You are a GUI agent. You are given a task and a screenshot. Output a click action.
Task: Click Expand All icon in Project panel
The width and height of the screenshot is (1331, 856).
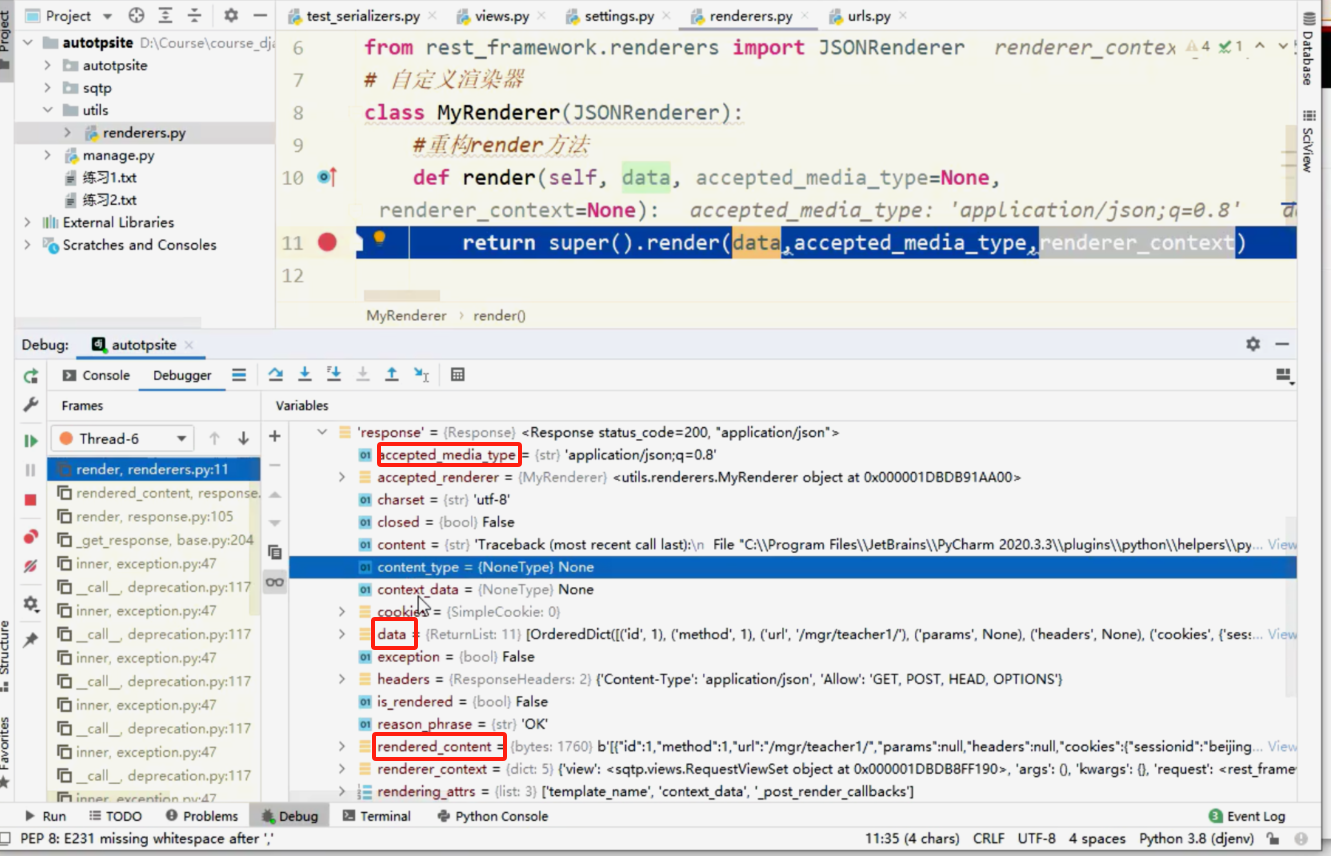pos(165,15)
